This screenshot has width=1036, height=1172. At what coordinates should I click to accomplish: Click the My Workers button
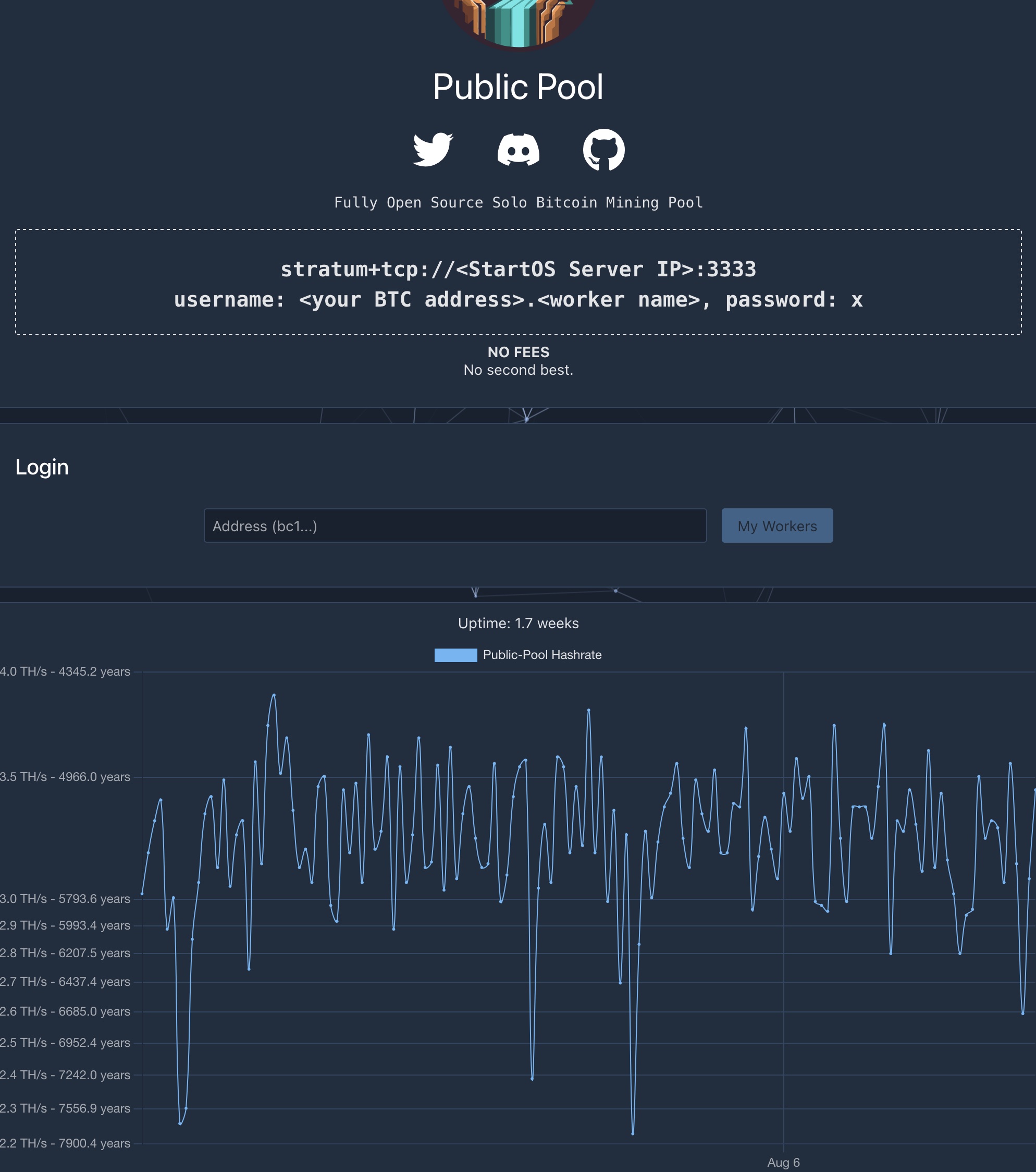[777, 525]
